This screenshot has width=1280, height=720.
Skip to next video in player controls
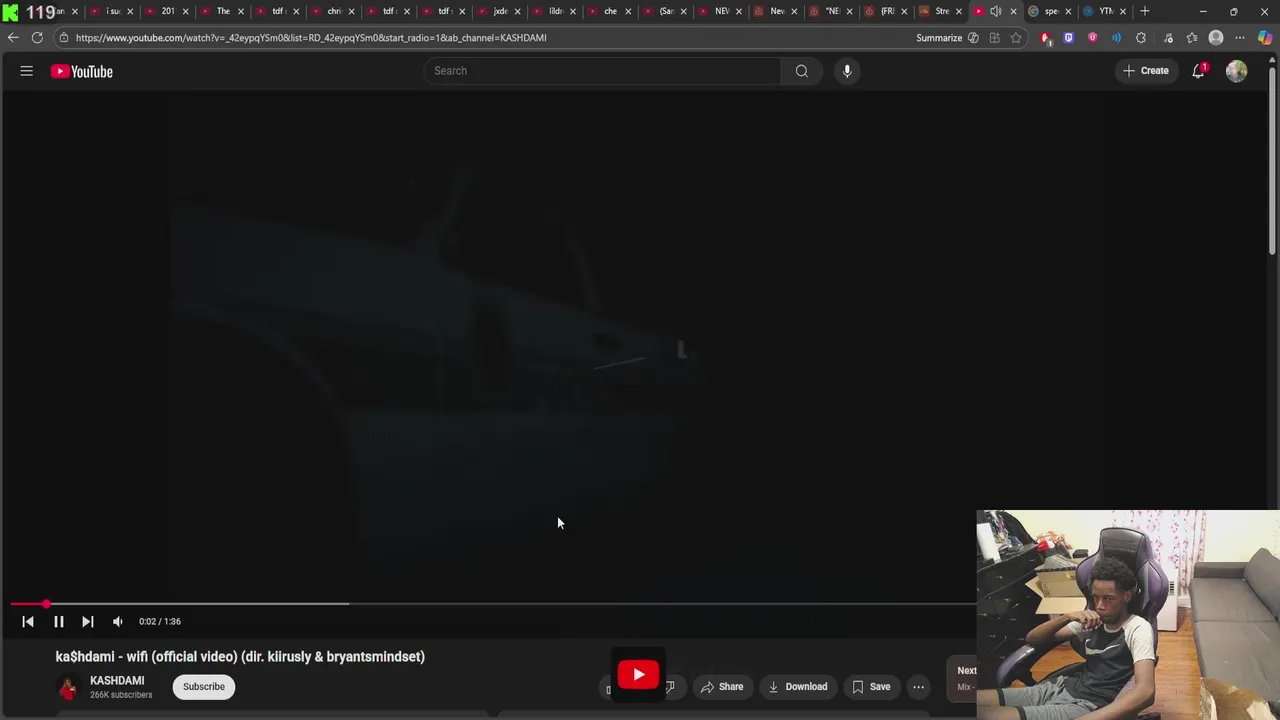click(87, 621)
